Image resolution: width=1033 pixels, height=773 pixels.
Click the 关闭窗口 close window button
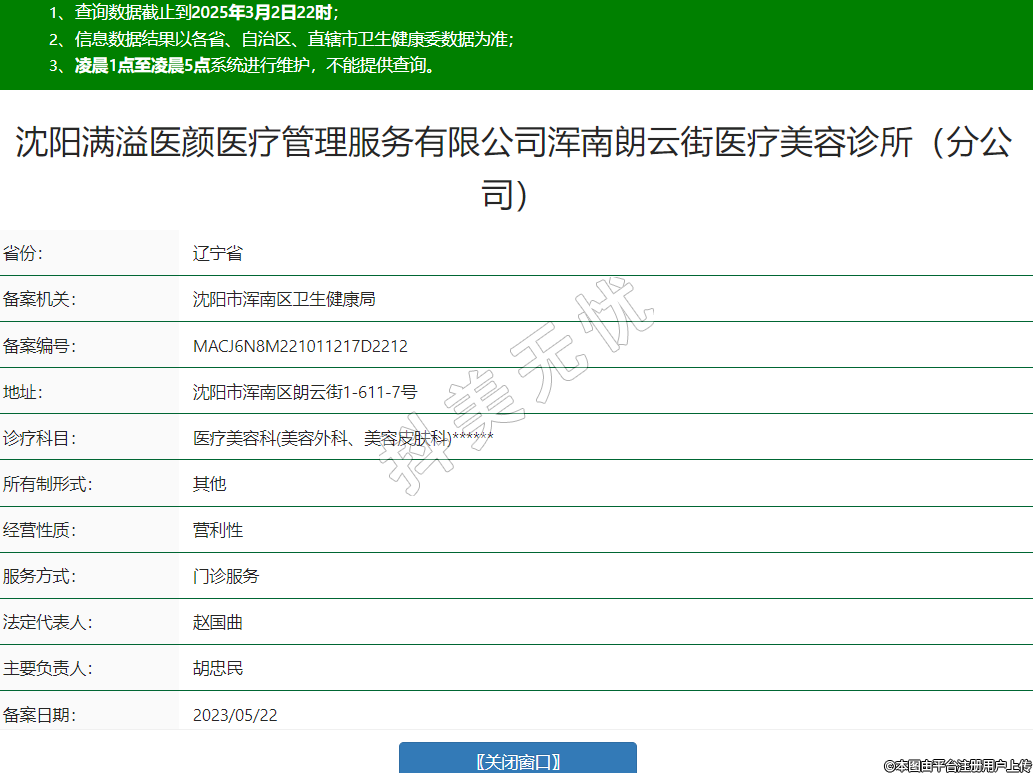click(517, 760)
